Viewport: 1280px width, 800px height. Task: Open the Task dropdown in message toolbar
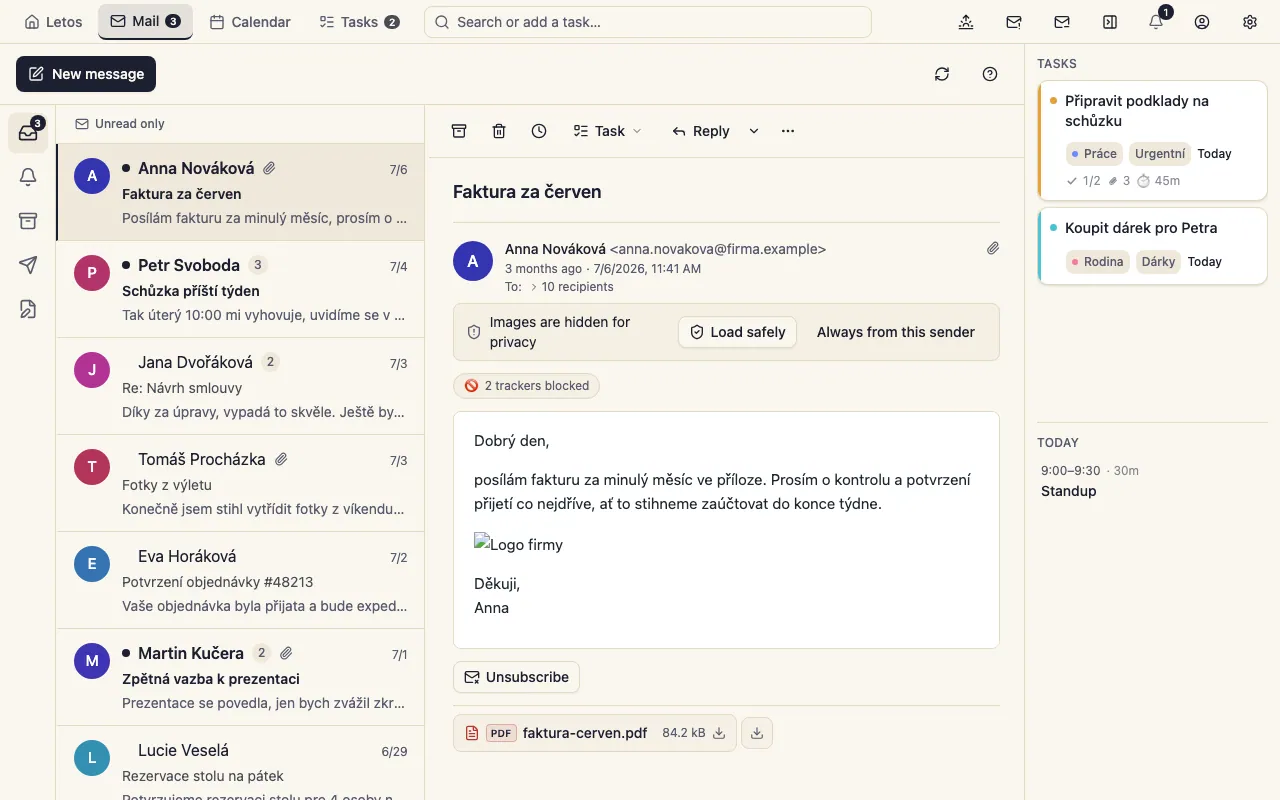click(x=607, y=131)
